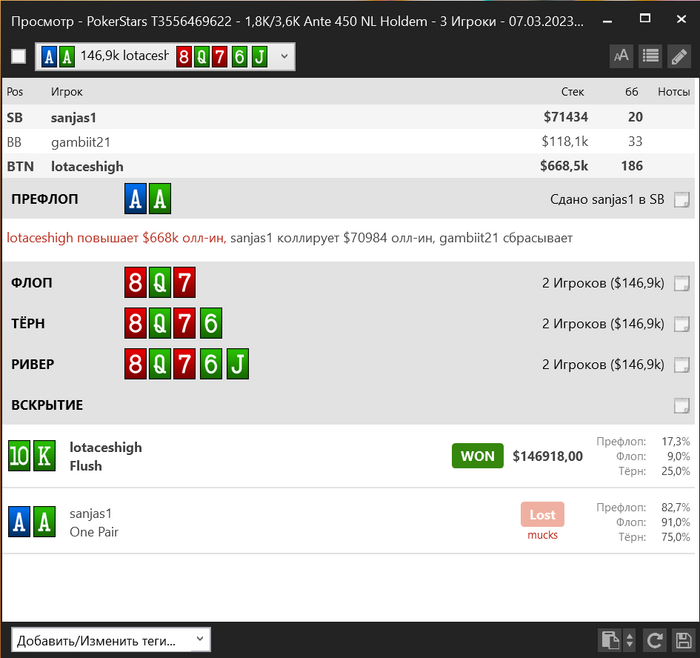Click the font size (aA) icon
The height and width of the screenshot is (658, 700).
click(621, 56)
